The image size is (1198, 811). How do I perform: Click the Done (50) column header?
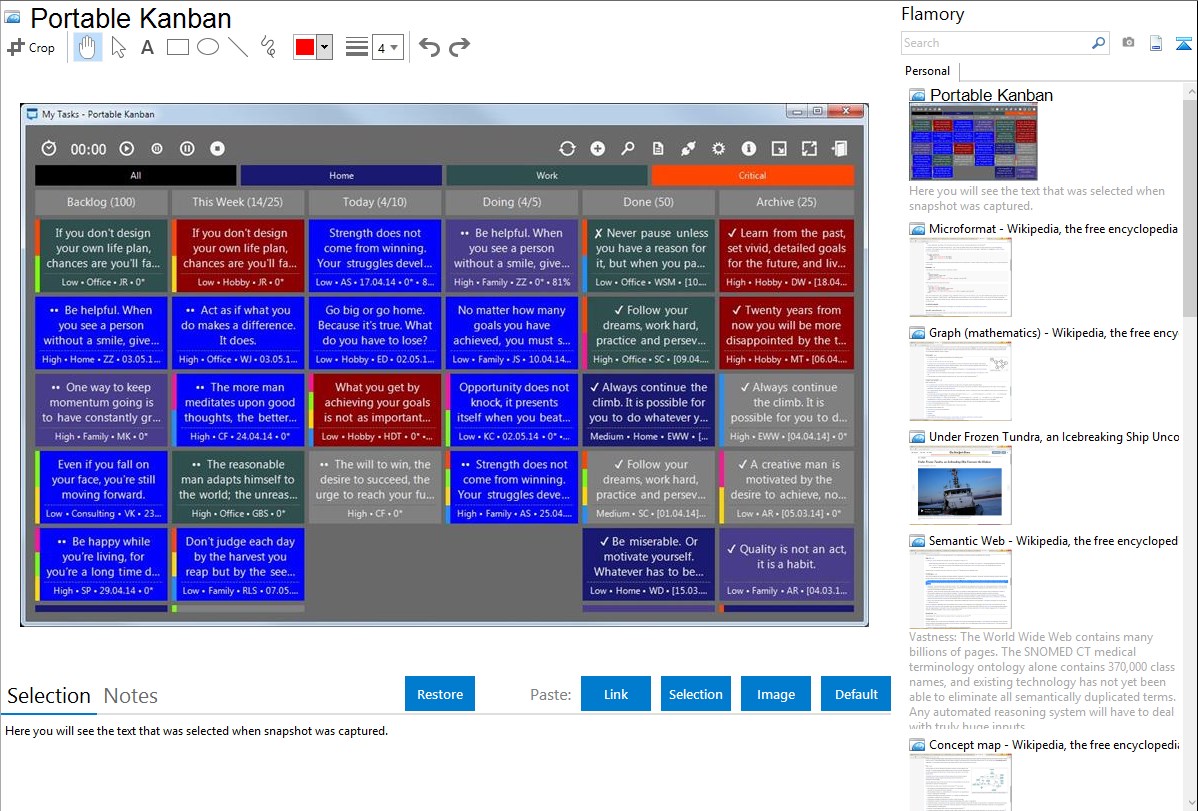click(x=649, y=202)
